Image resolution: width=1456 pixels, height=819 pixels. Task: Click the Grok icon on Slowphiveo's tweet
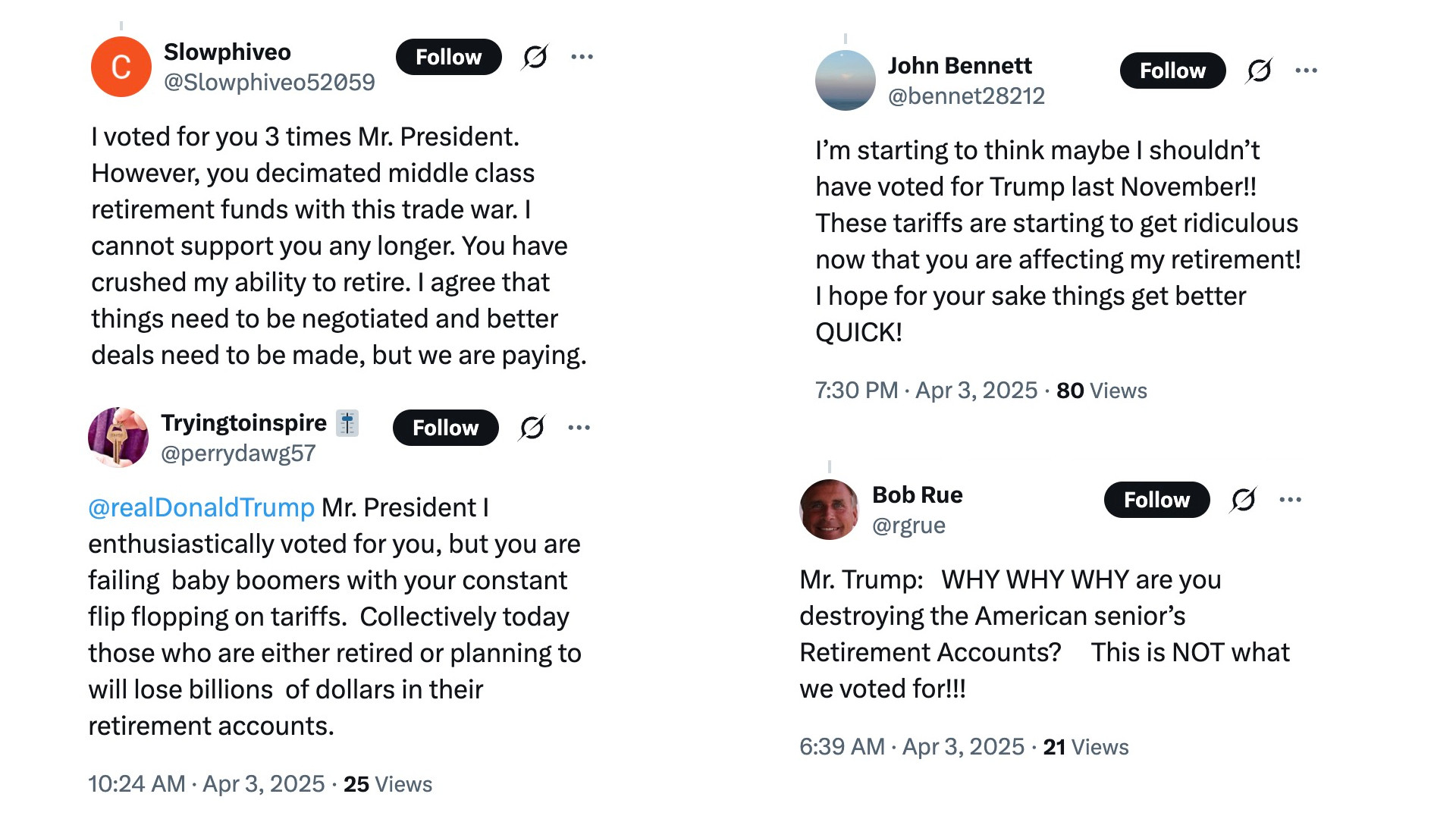(535, 57)
